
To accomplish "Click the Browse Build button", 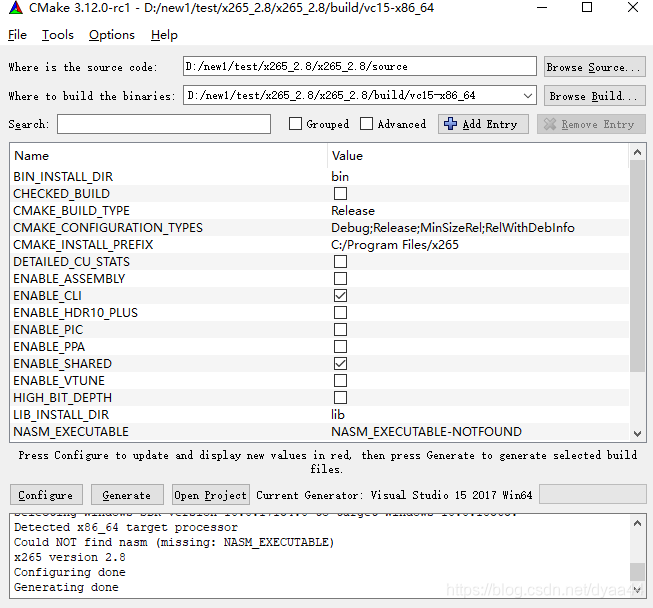I will [x=594, y=96].
